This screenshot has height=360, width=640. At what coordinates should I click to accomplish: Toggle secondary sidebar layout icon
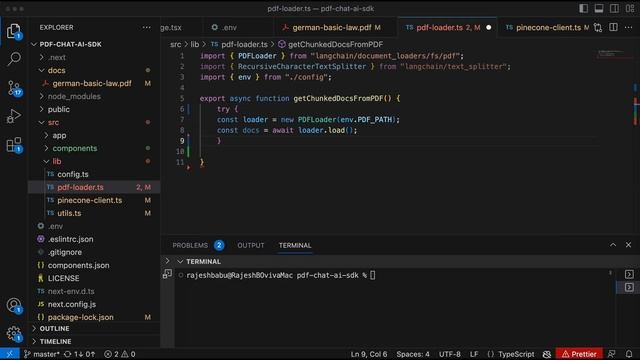pos(614,9)
